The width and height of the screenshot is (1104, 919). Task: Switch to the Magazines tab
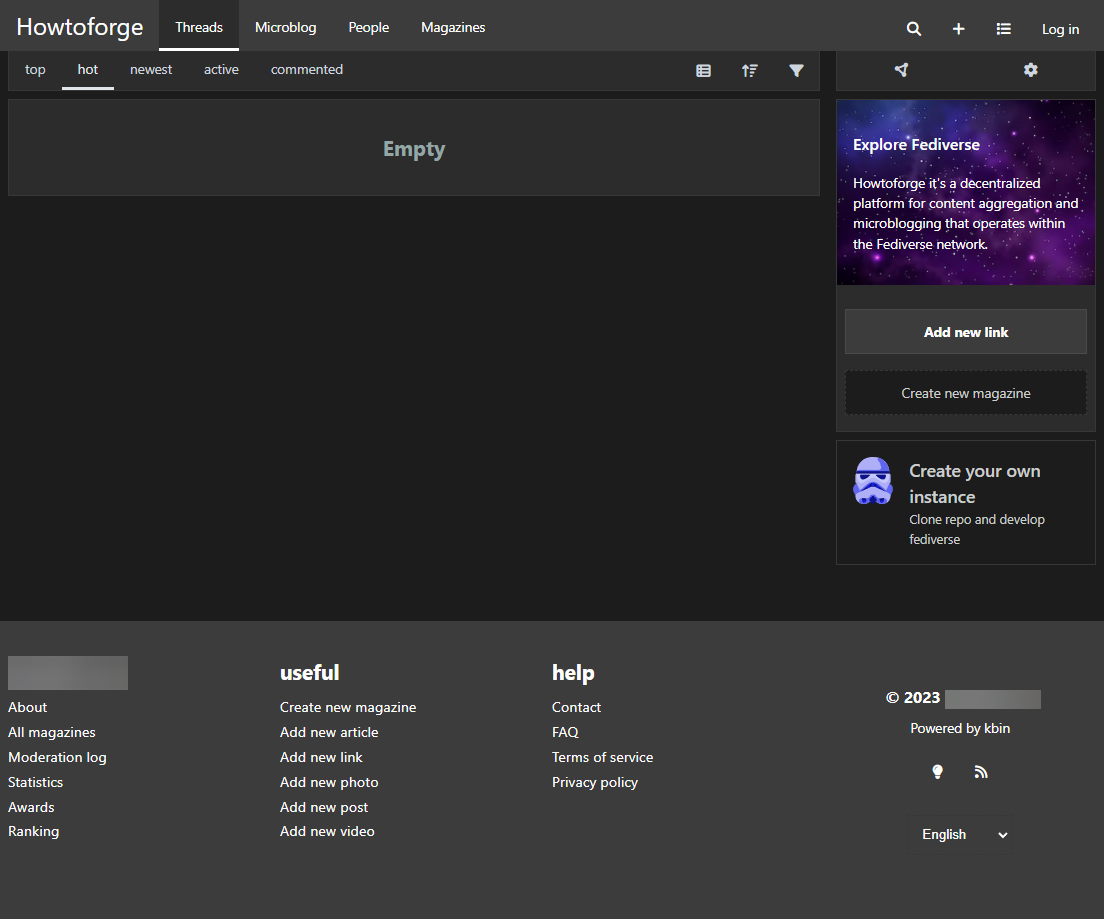(x=452, y=27)
